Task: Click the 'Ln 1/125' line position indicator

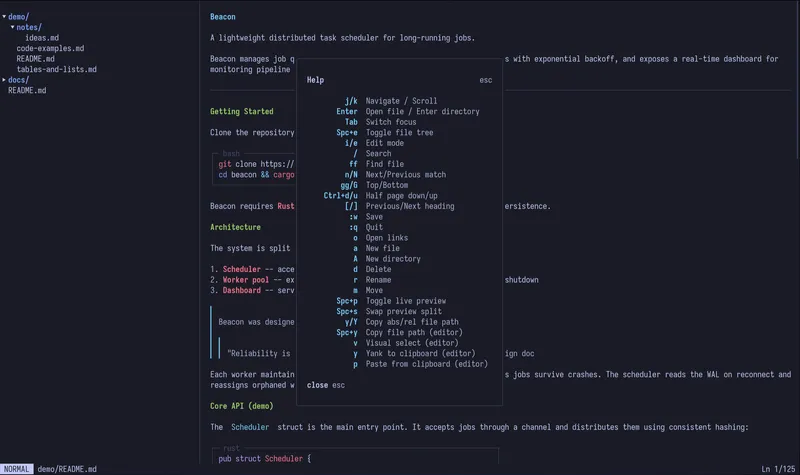Action: click(x=777, y=469)
